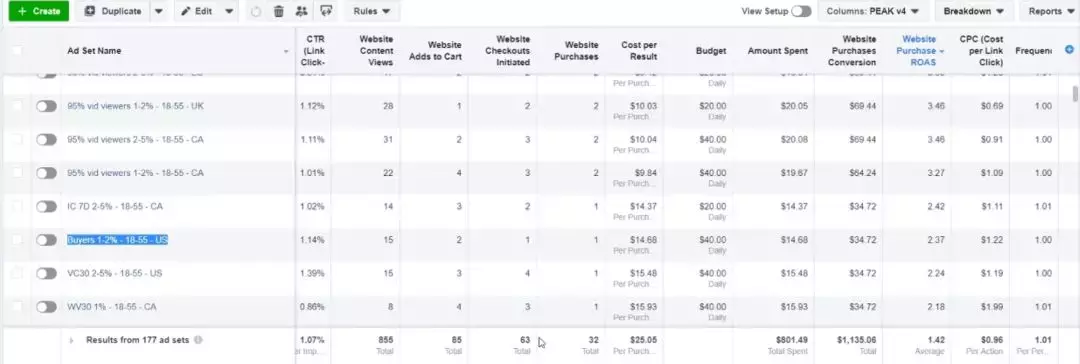The image size is (1080, 364).
Task: Click the trash delete icon in toolbar
Action: [x=278, y=11]
